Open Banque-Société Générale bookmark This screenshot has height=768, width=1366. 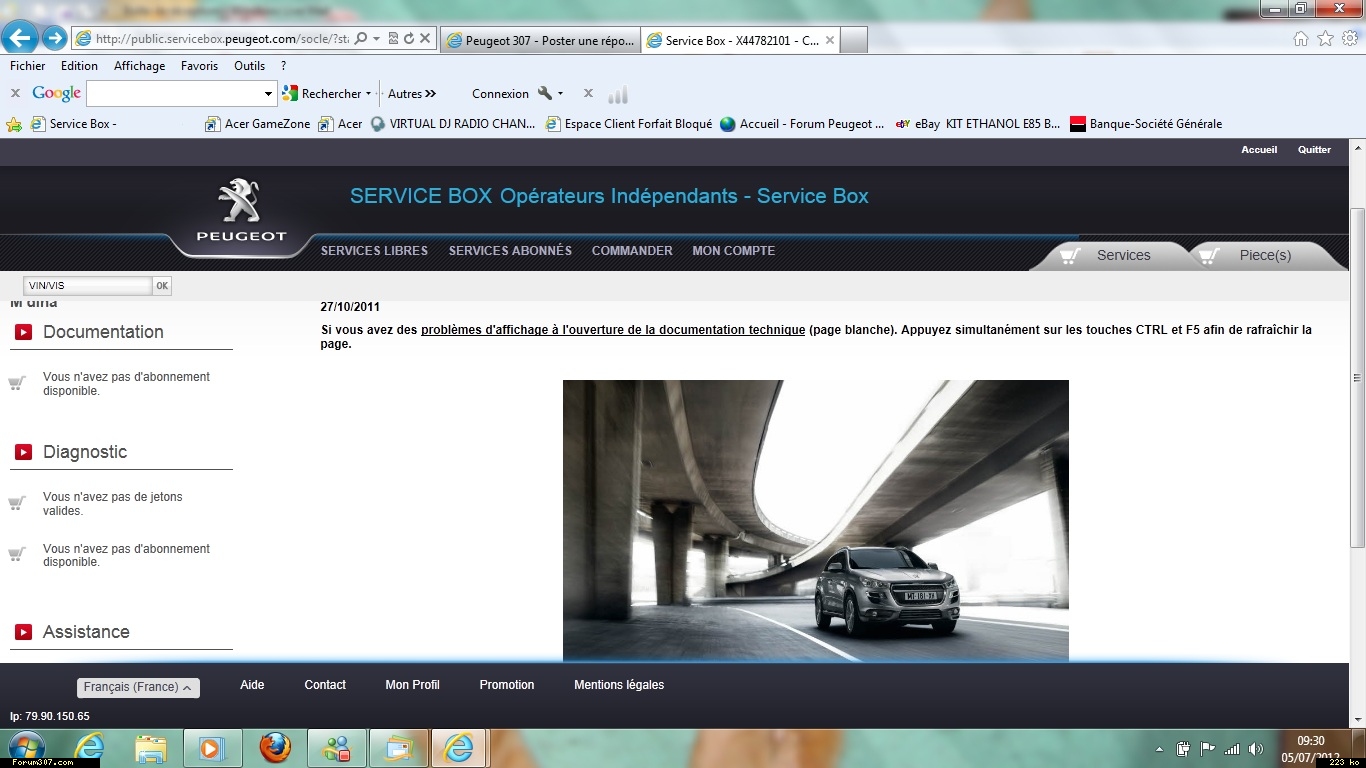point(1146,124)
